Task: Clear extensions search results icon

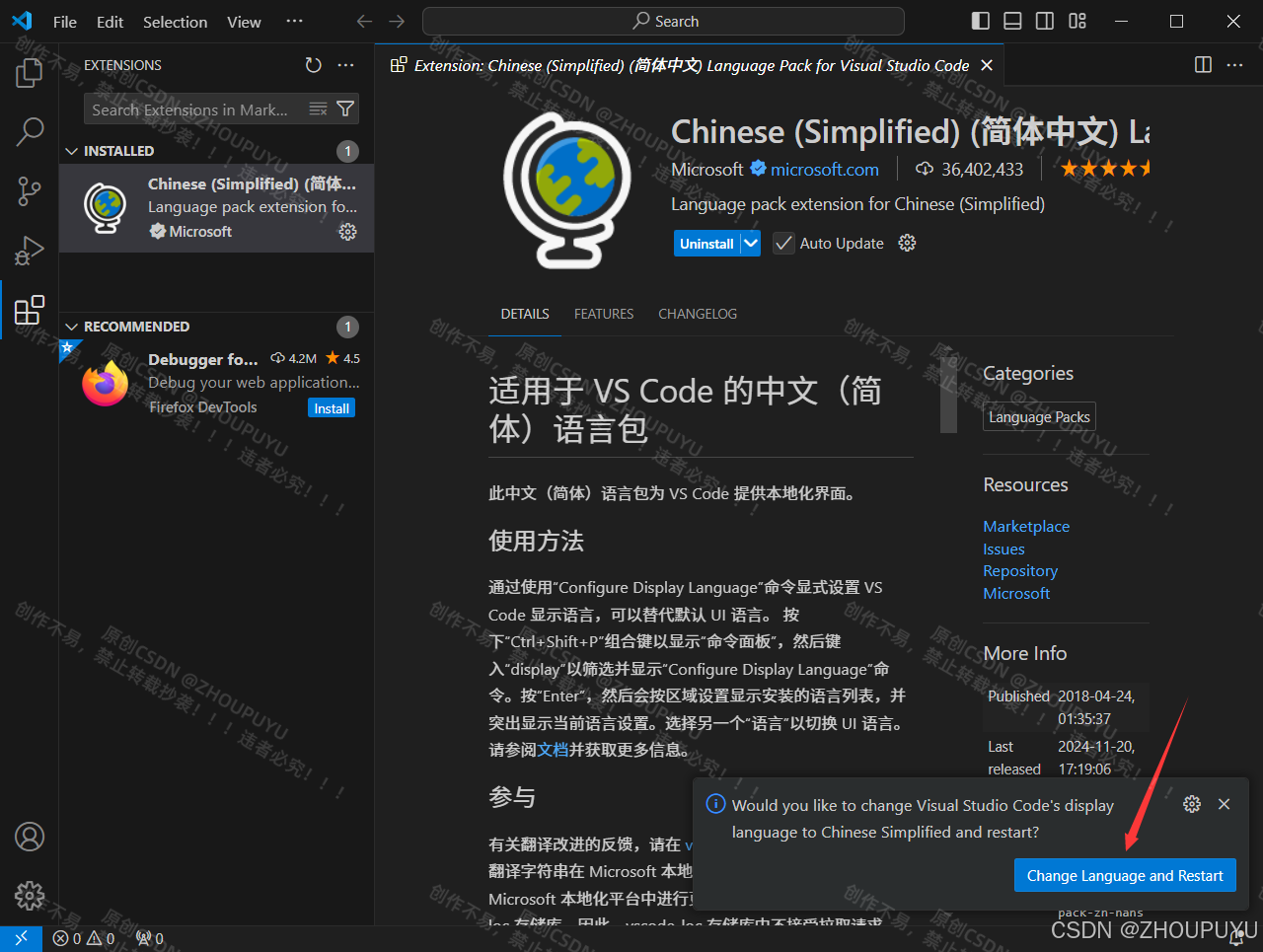Action: click(x=318, y=109)
